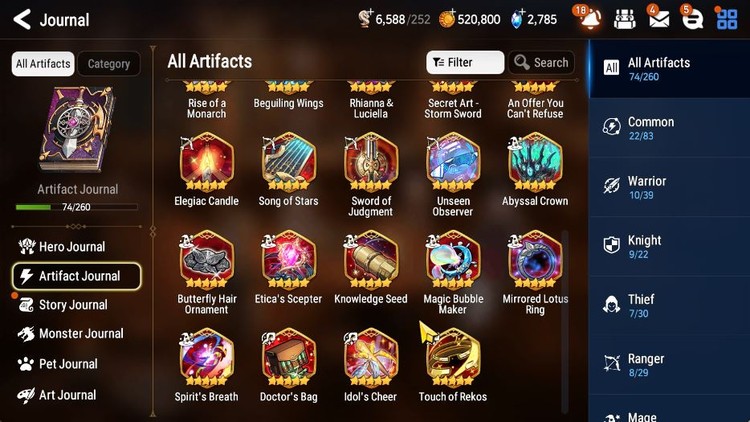
Task: Select the Thief class category
Action: coord(670,305)
